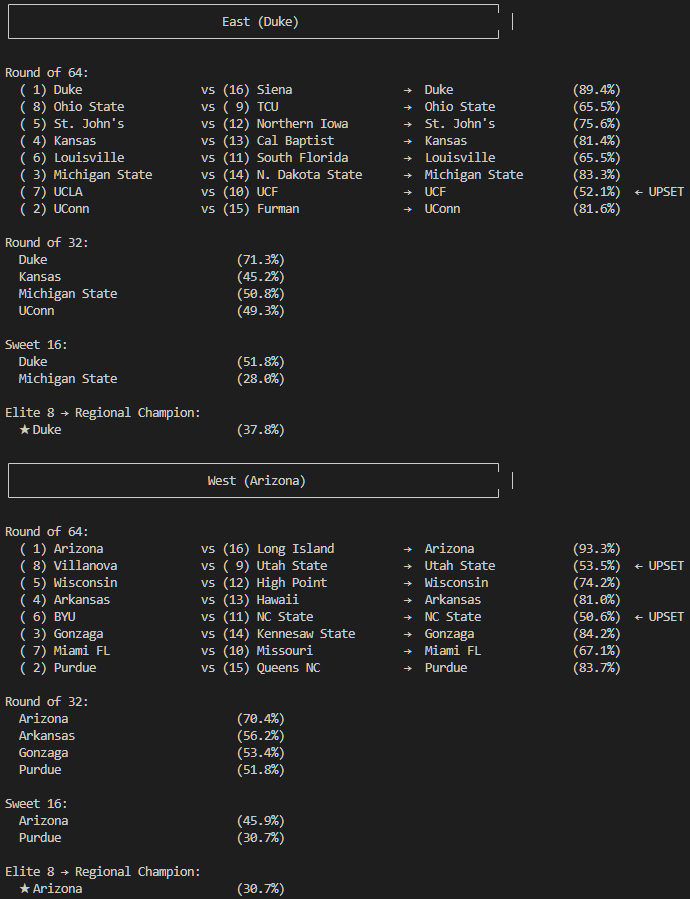
Task: Click West region's "Elite 8 → Regional Champion:" heading
Action: tap(103, 871)
